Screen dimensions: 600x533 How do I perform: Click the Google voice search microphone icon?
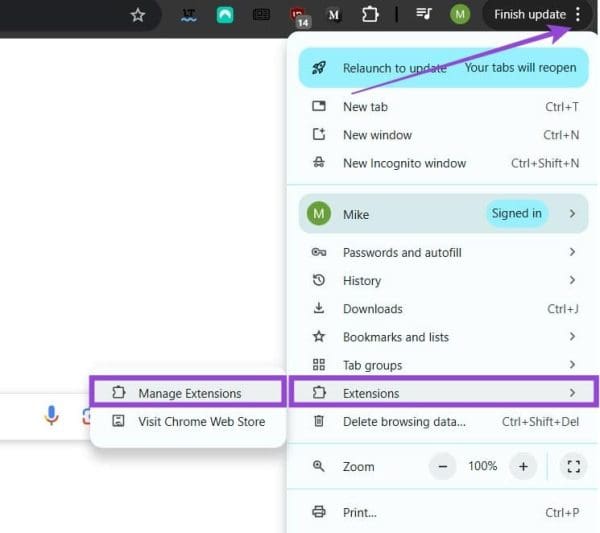click(52, 416)
